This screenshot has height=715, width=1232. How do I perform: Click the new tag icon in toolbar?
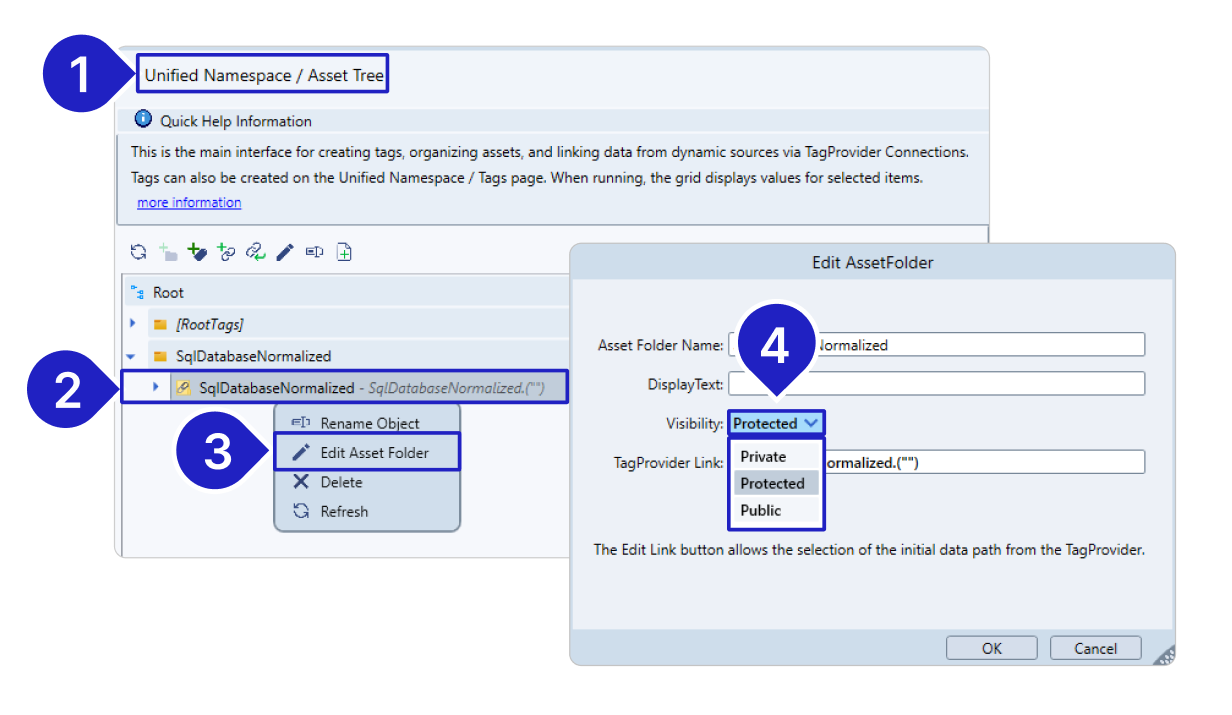click(198, 253)
